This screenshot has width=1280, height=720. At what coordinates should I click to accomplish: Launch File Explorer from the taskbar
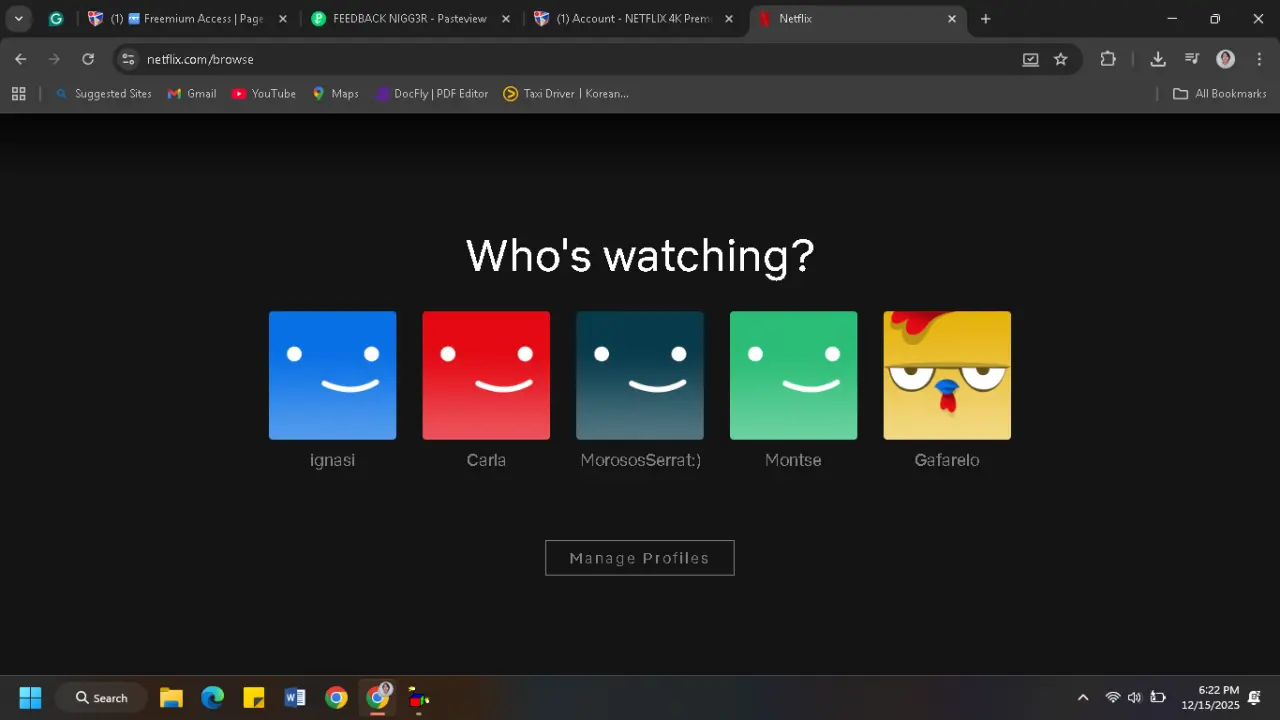pyautogui.click(x=171, y=697)
